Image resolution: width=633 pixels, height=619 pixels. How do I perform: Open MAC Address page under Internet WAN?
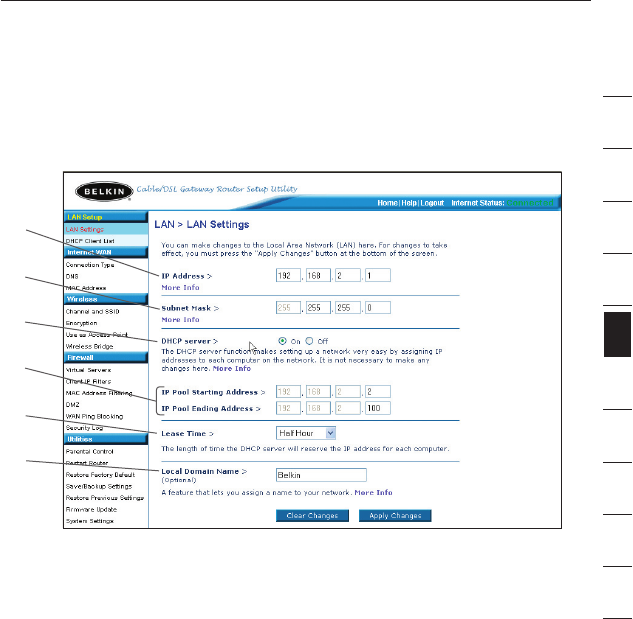pyautogui.click(x=86, y=288)
